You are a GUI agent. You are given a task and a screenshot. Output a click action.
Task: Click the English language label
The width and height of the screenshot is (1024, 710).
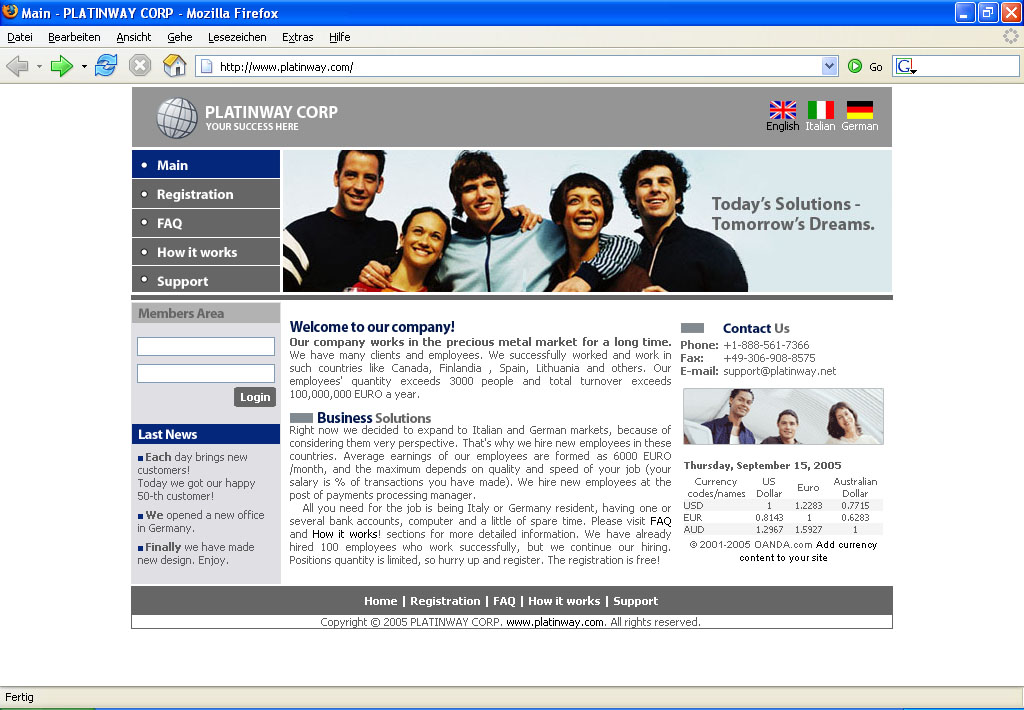pos(782,126)
